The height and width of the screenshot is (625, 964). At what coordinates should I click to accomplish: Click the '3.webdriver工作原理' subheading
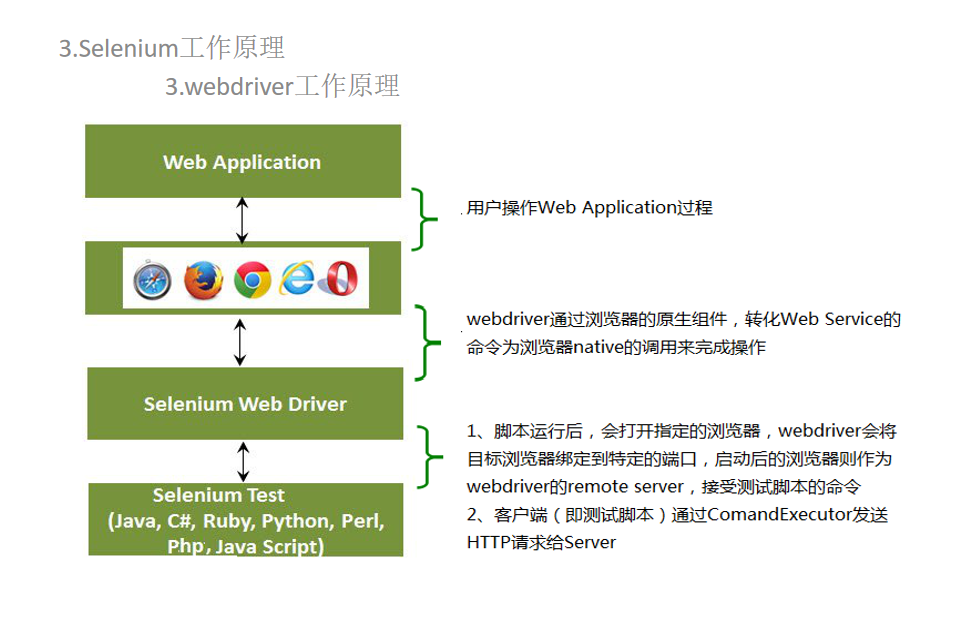tap(283, 87)
